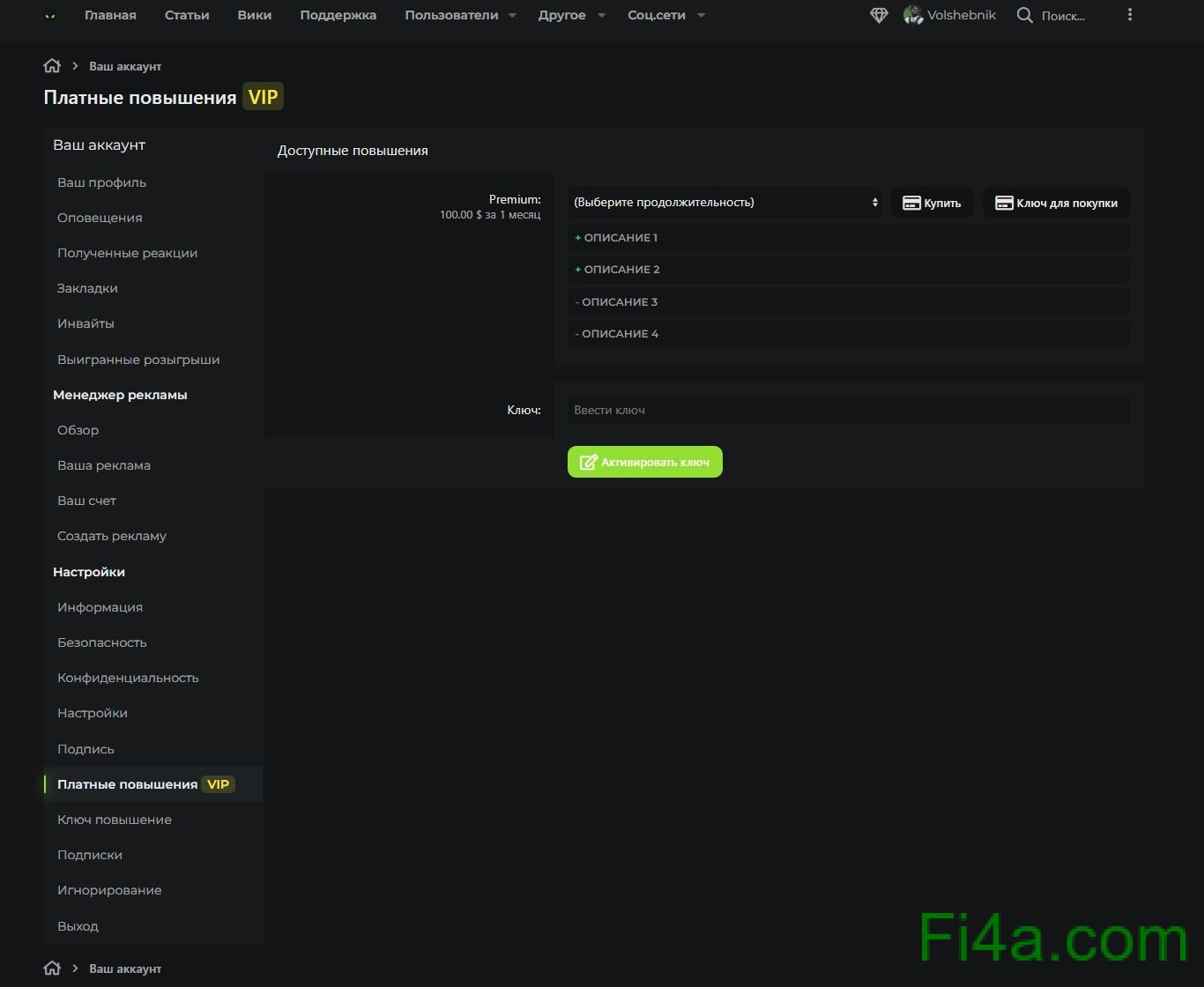Open the Статьи menu item

[x=187, y=16]
